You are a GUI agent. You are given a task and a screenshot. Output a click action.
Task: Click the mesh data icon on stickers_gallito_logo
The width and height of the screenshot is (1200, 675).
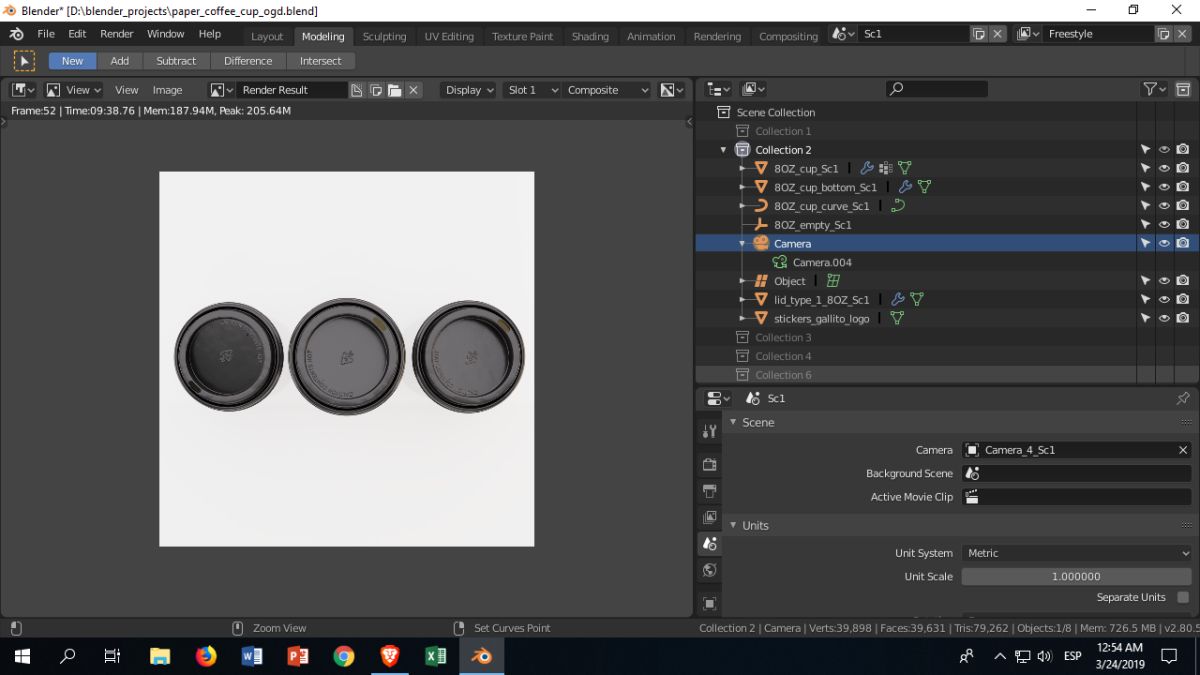pos(897,319)
